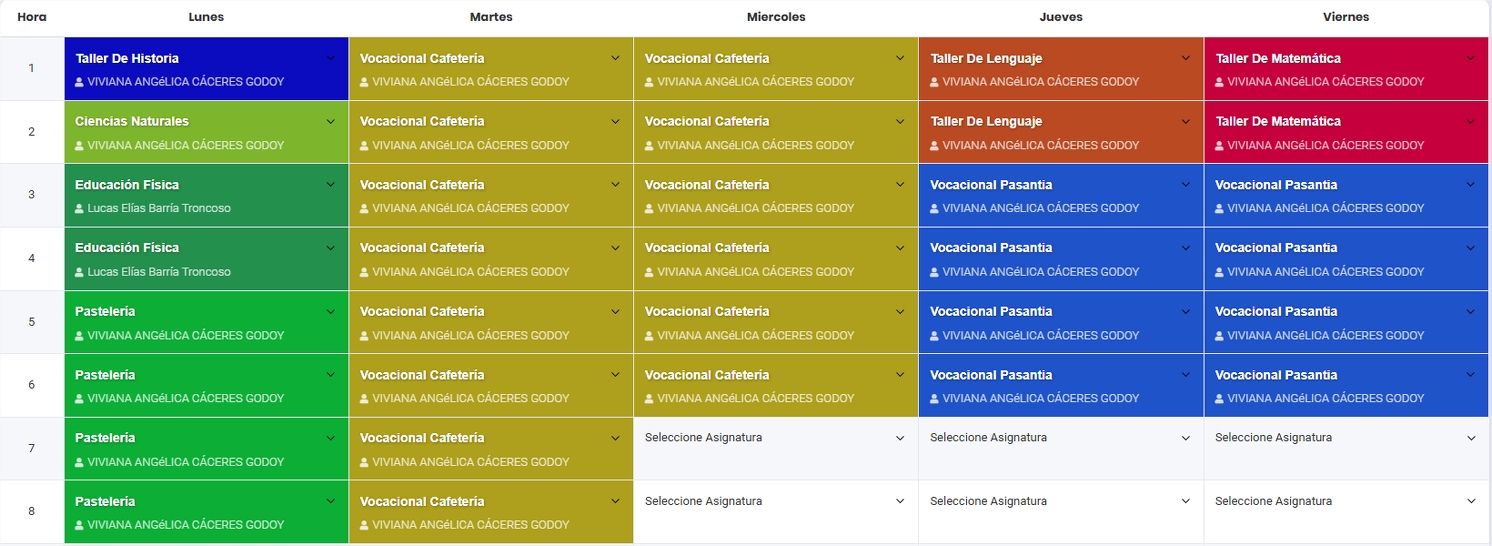Click the teacher icon in Jueves hour 2
The width and height of the screenshot is (1492, 546).
(x=935, y=146)
